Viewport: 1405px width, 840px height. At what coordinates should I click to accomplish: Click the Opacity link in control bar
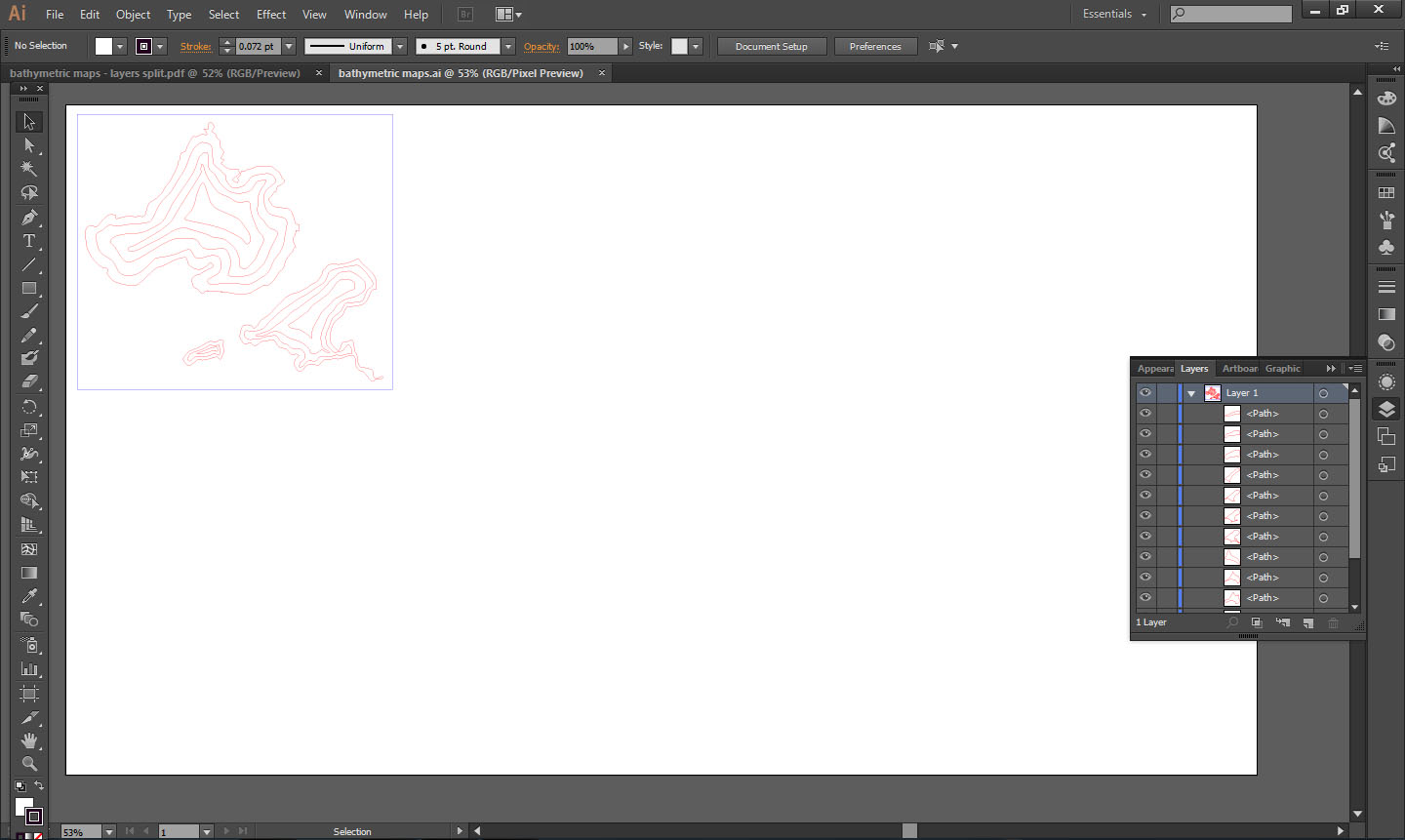(542, 46)
